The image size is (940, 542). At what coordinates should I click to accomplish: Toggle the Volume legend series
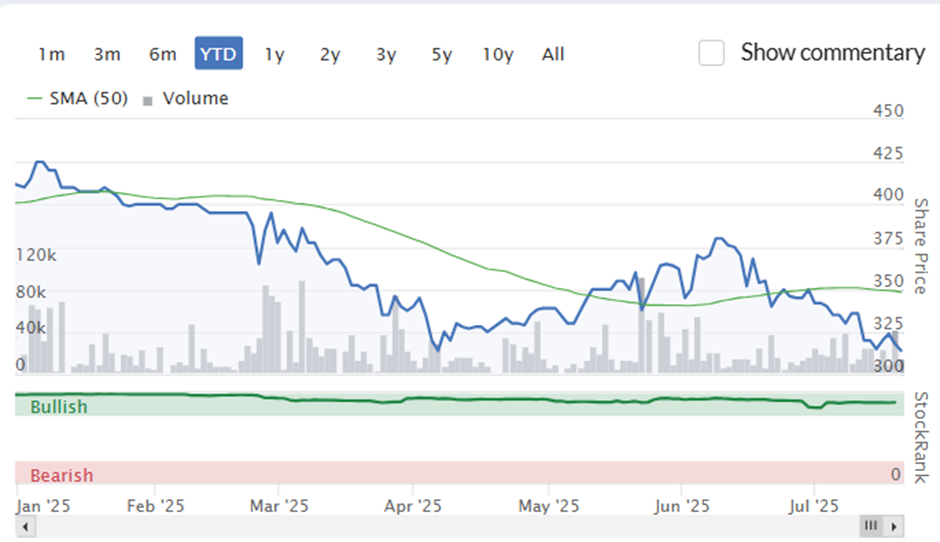tap(185, 98)
